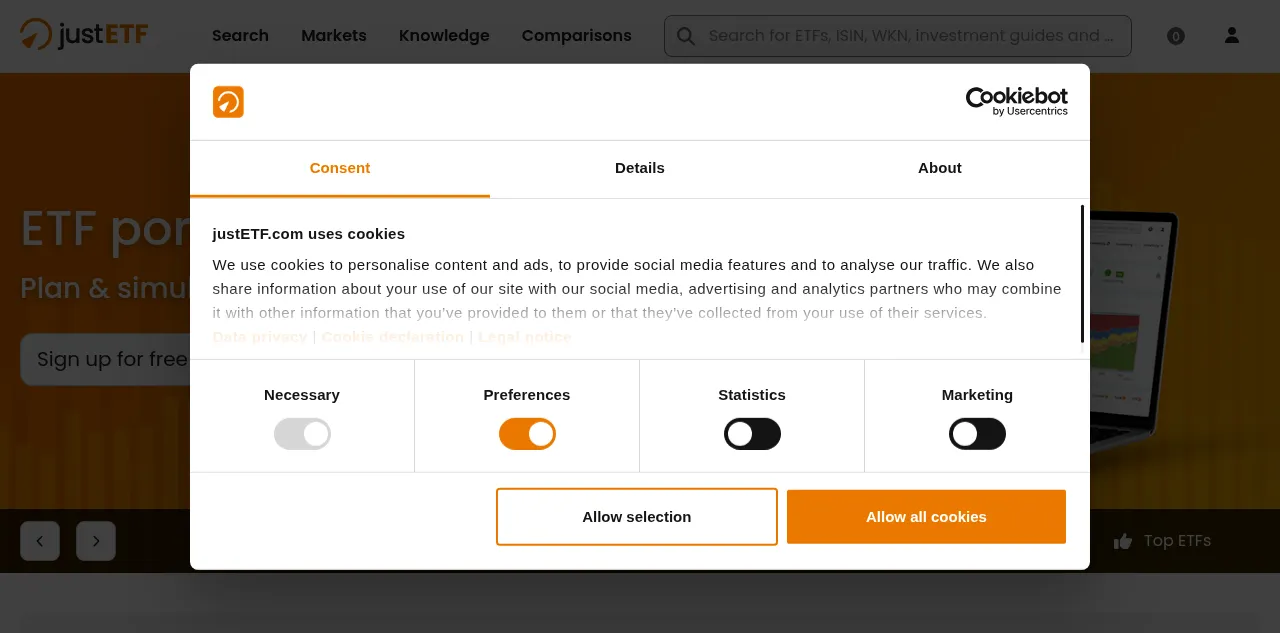The width and height of the screenshot is (1280, 633).
Task: Open the user account icon
Action: pos(1232,35)
